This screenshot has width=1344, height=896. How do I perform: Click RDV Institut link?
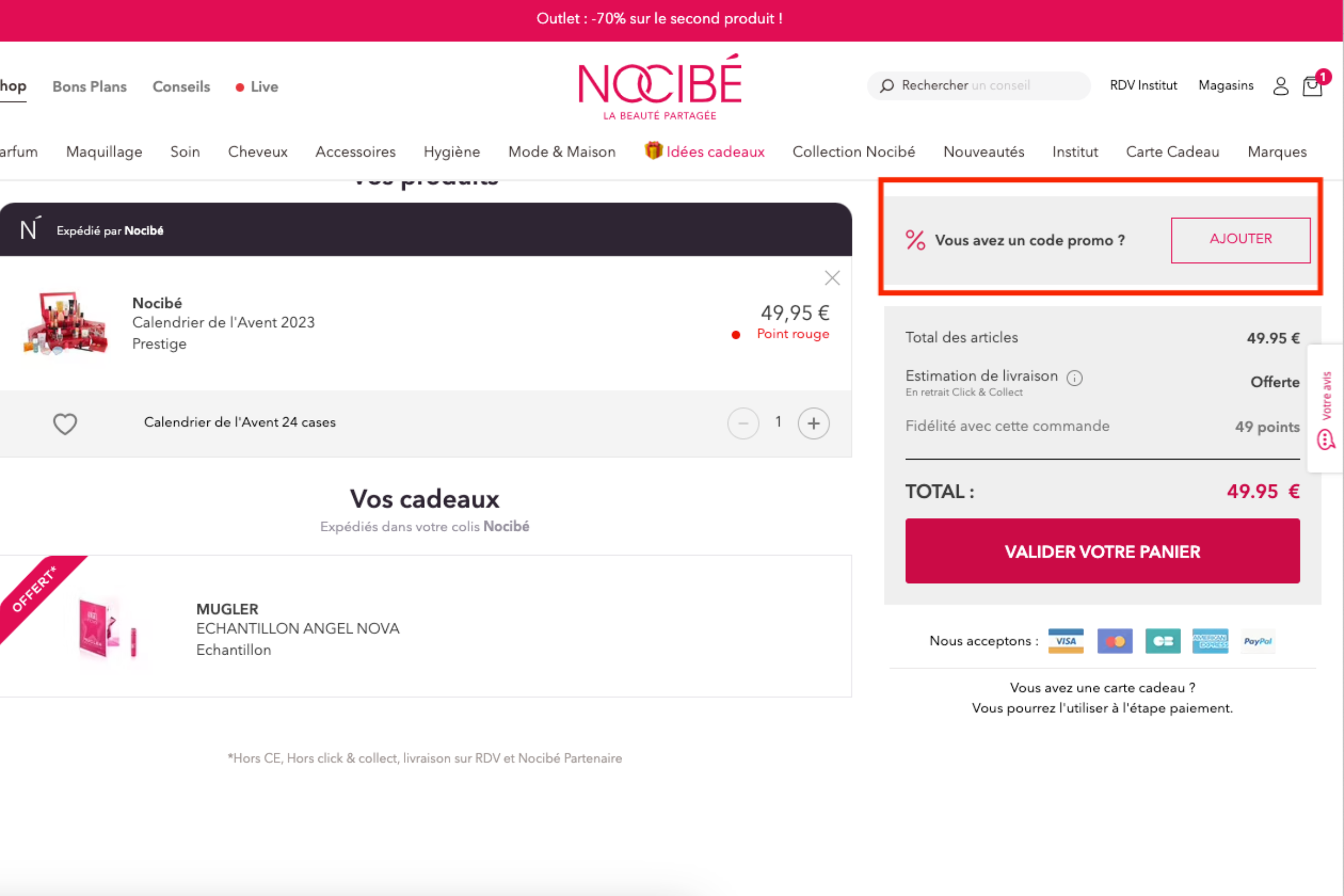coord(1144,85)
